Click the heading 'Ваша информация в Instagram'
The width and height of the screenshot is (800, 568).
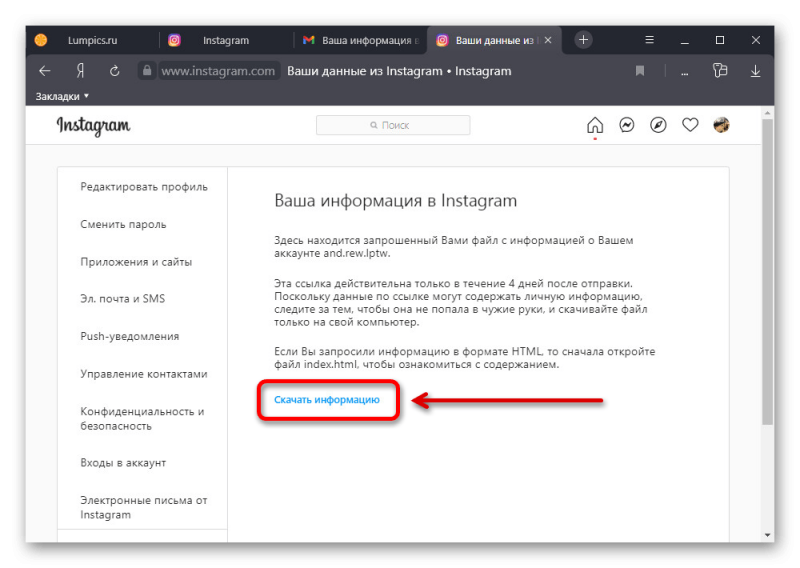(395, 201)
